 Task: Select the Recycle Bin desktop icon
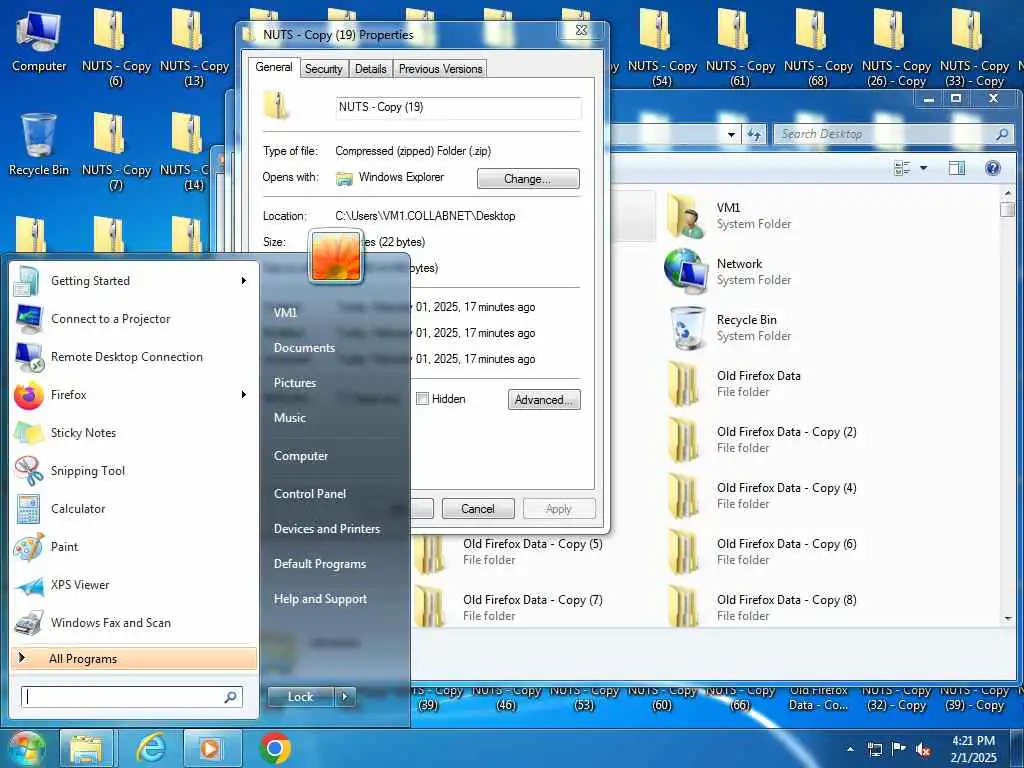click(39, 145)
